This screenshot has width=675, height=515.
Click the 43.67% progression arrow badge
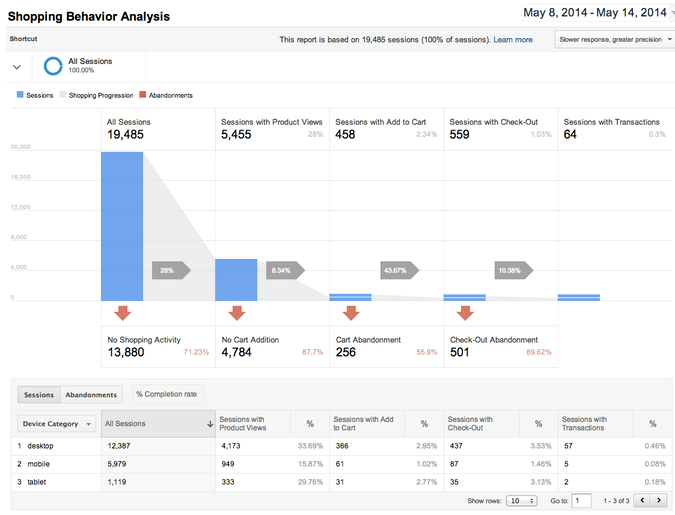[x=398, y=270]
